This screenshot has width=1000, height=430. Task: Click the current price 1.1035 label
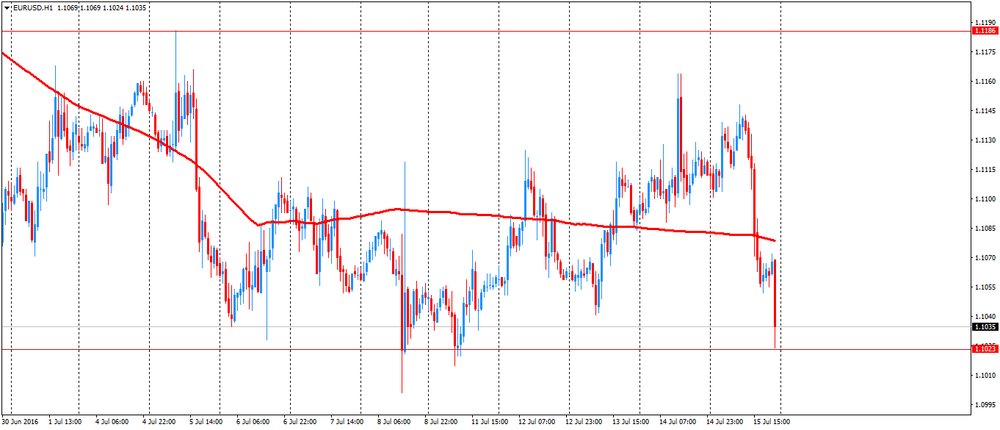click(985, 326)
